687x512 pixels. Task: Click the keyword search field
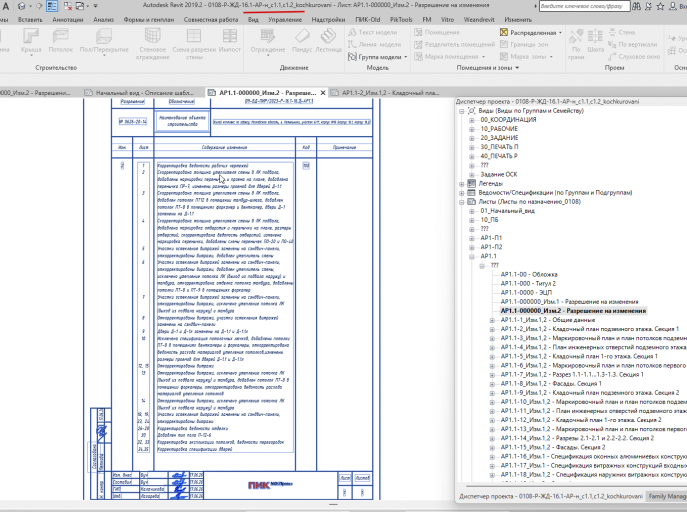pyautogui.click(x=584, y=6)
